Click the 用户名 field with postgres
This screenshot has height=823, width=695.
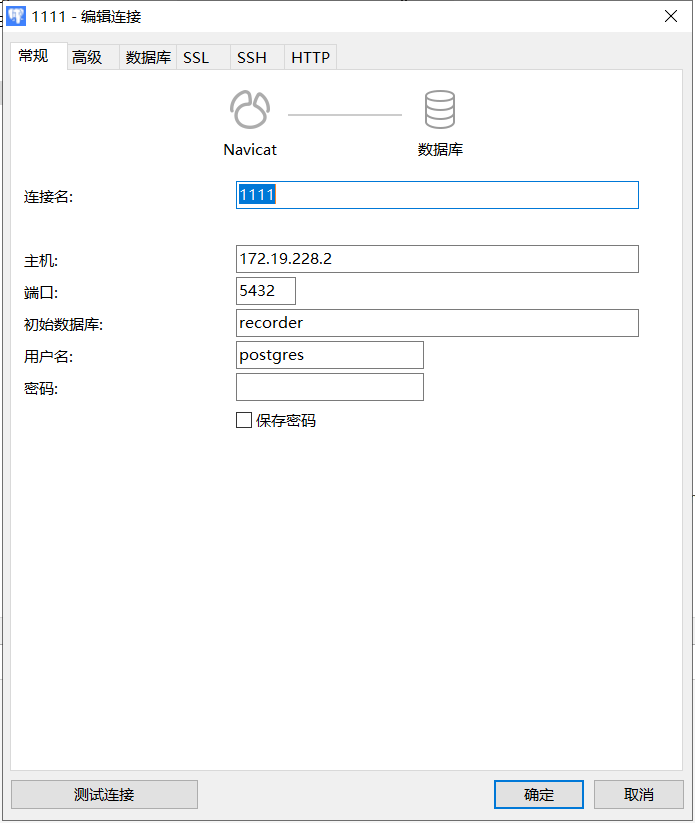click(x=329, y=355)
